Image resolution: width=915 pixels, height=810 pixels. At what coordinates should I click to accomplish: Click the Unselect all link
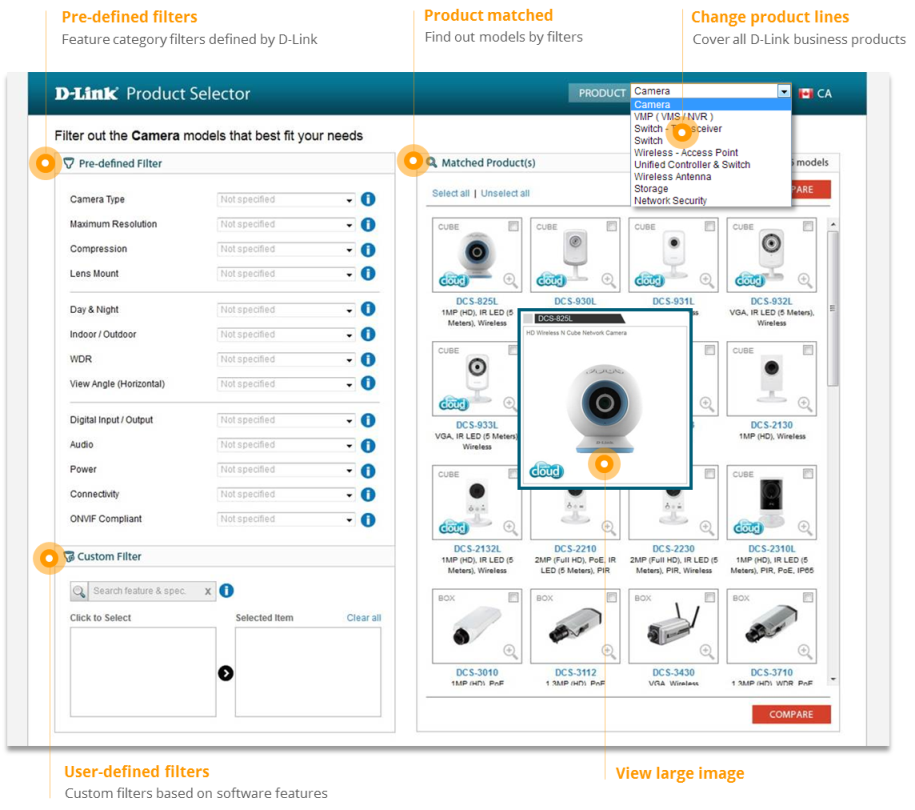[x=505, y=193]
